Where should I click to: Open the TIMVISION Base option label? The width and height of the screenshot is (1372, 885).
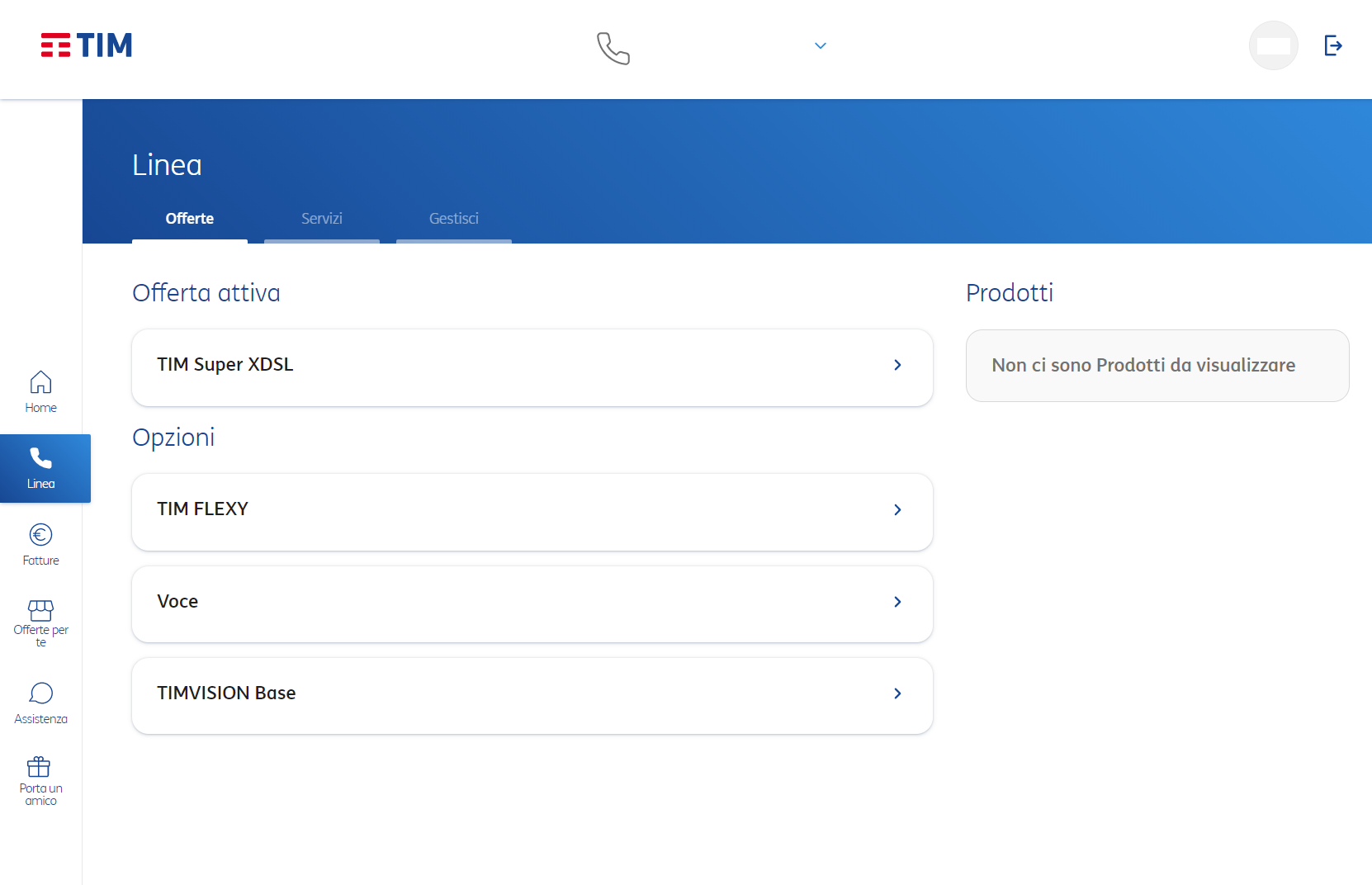click(226, 693)
